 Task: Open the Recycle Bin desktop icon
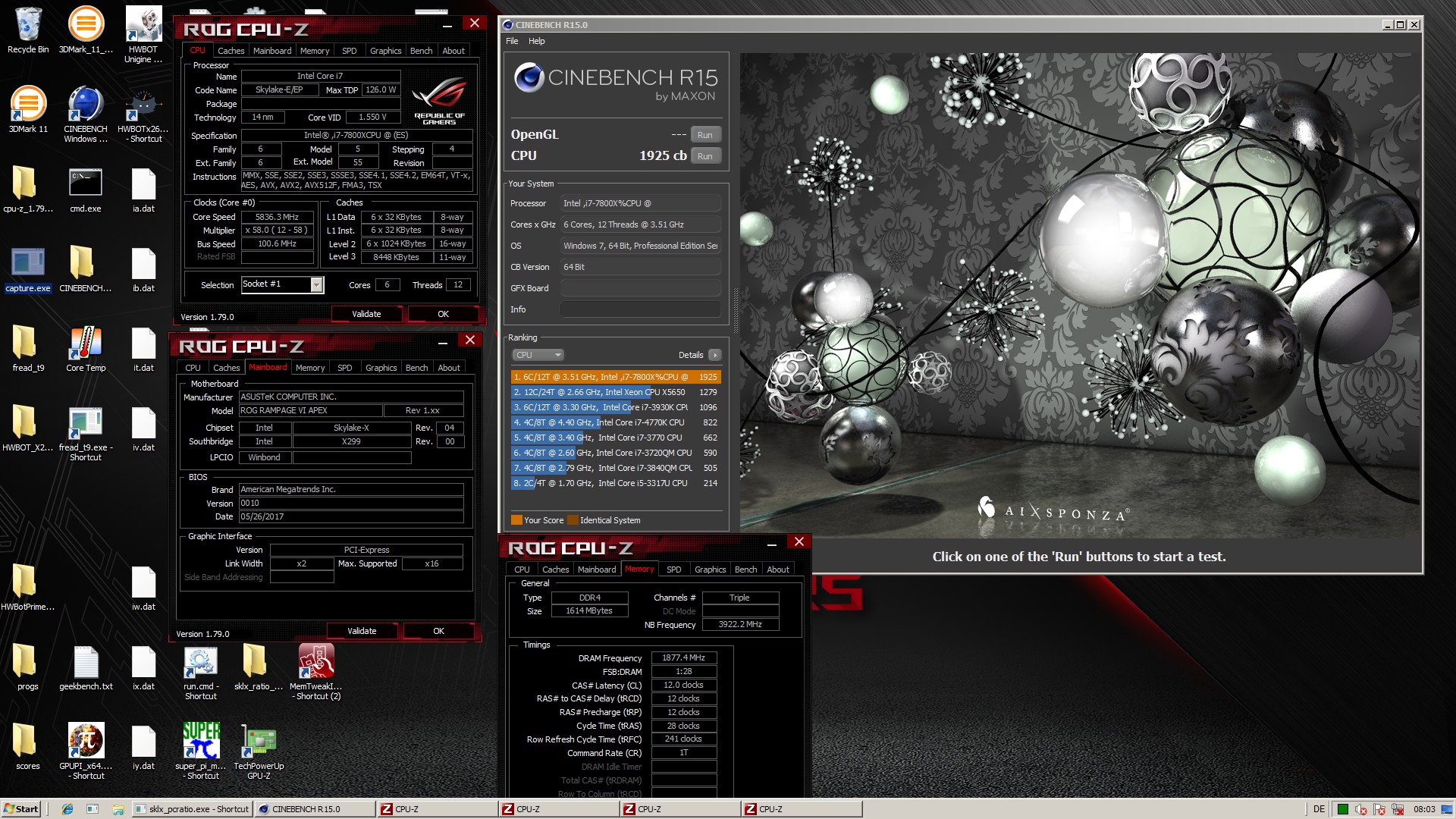click(x=28, y=30)
